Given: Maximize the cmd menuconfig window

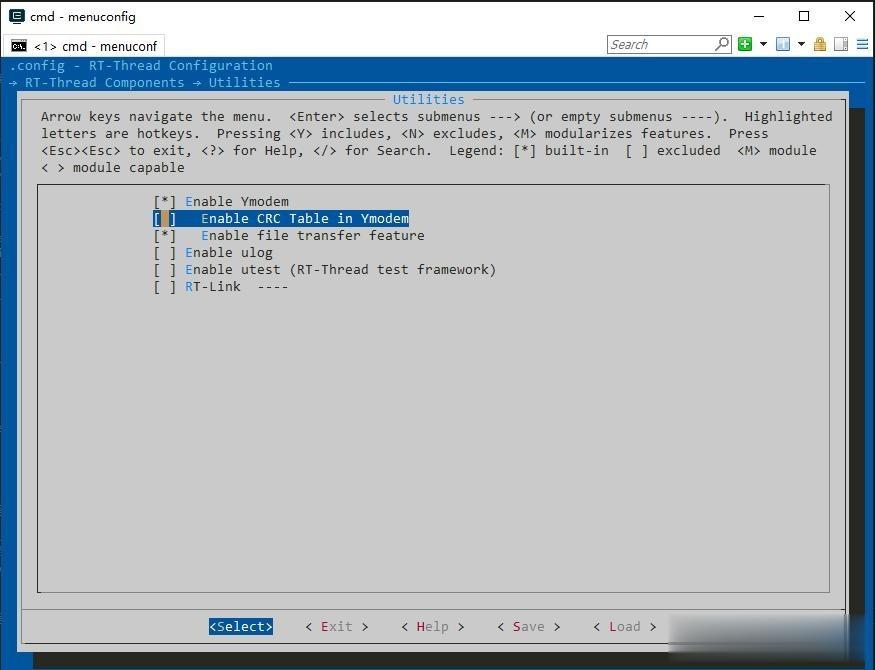Looking at the screenshot, I should [804, 16].
